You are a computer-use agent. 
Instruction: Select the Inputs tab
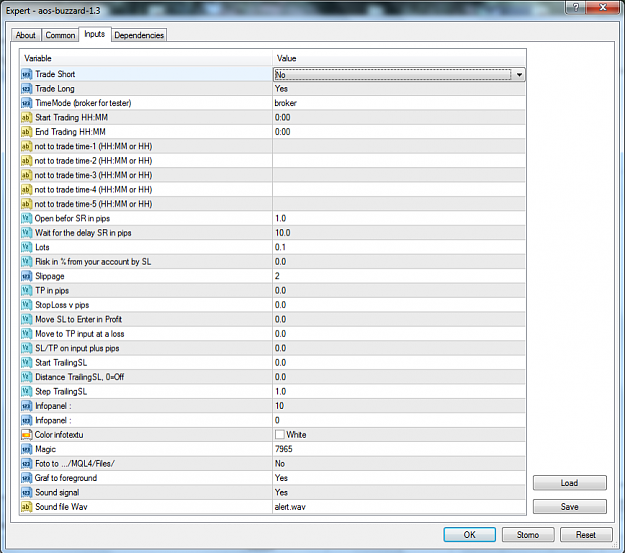(94, 34)
